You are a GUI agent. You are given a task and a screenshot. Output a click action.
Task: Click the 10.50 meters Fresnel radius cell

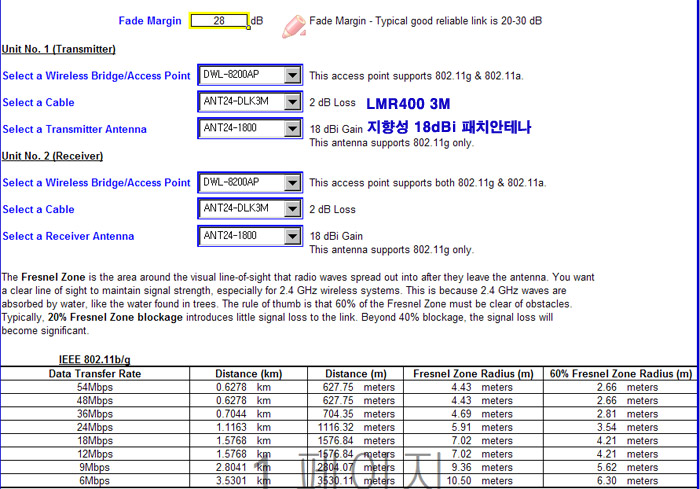click(473, 481)
